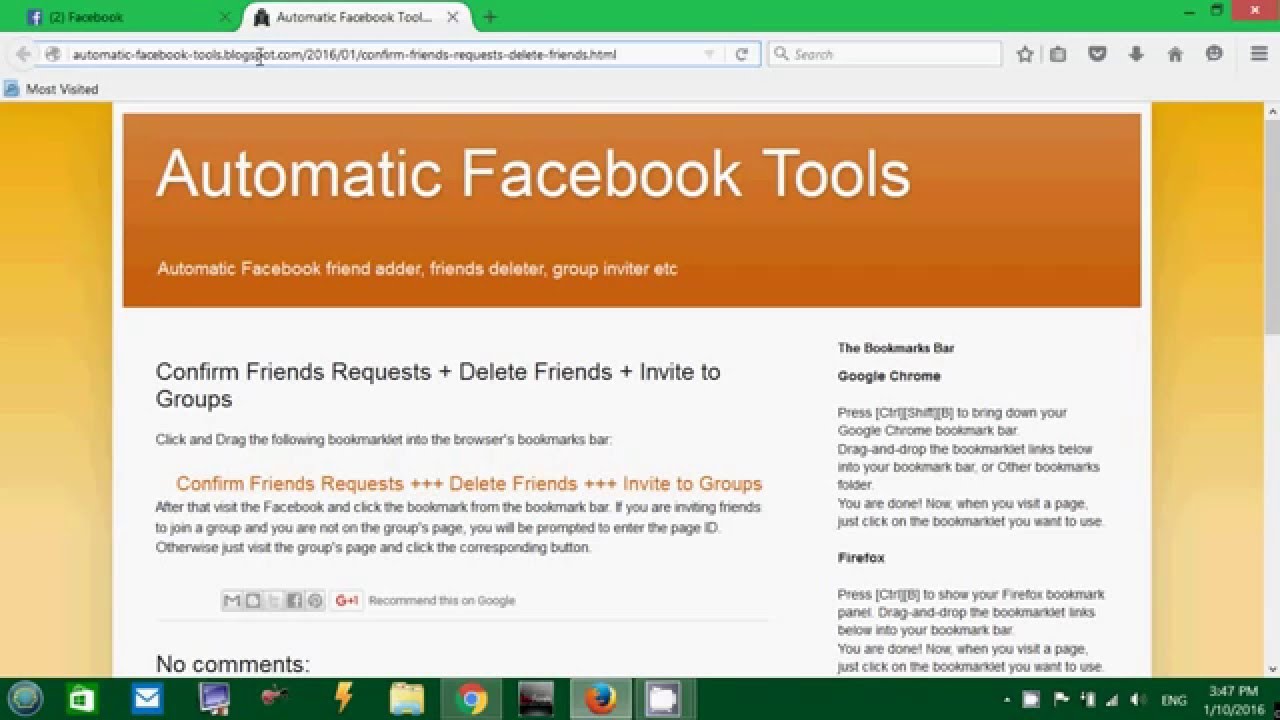Open volume control in system tray
1280x720 pixels.
coord(1137,700)
